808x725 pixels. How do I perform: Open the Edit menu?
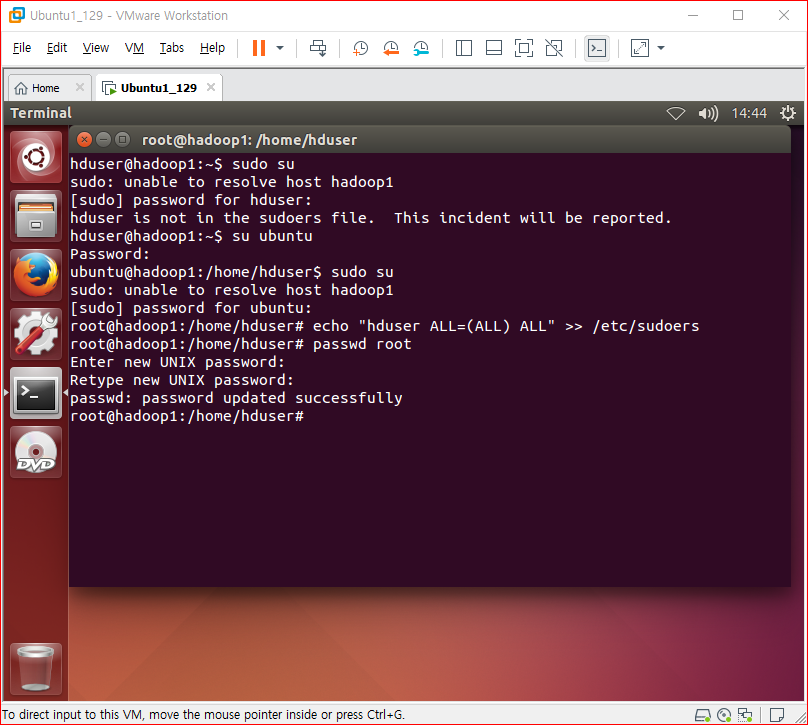(x=57, y=48)
